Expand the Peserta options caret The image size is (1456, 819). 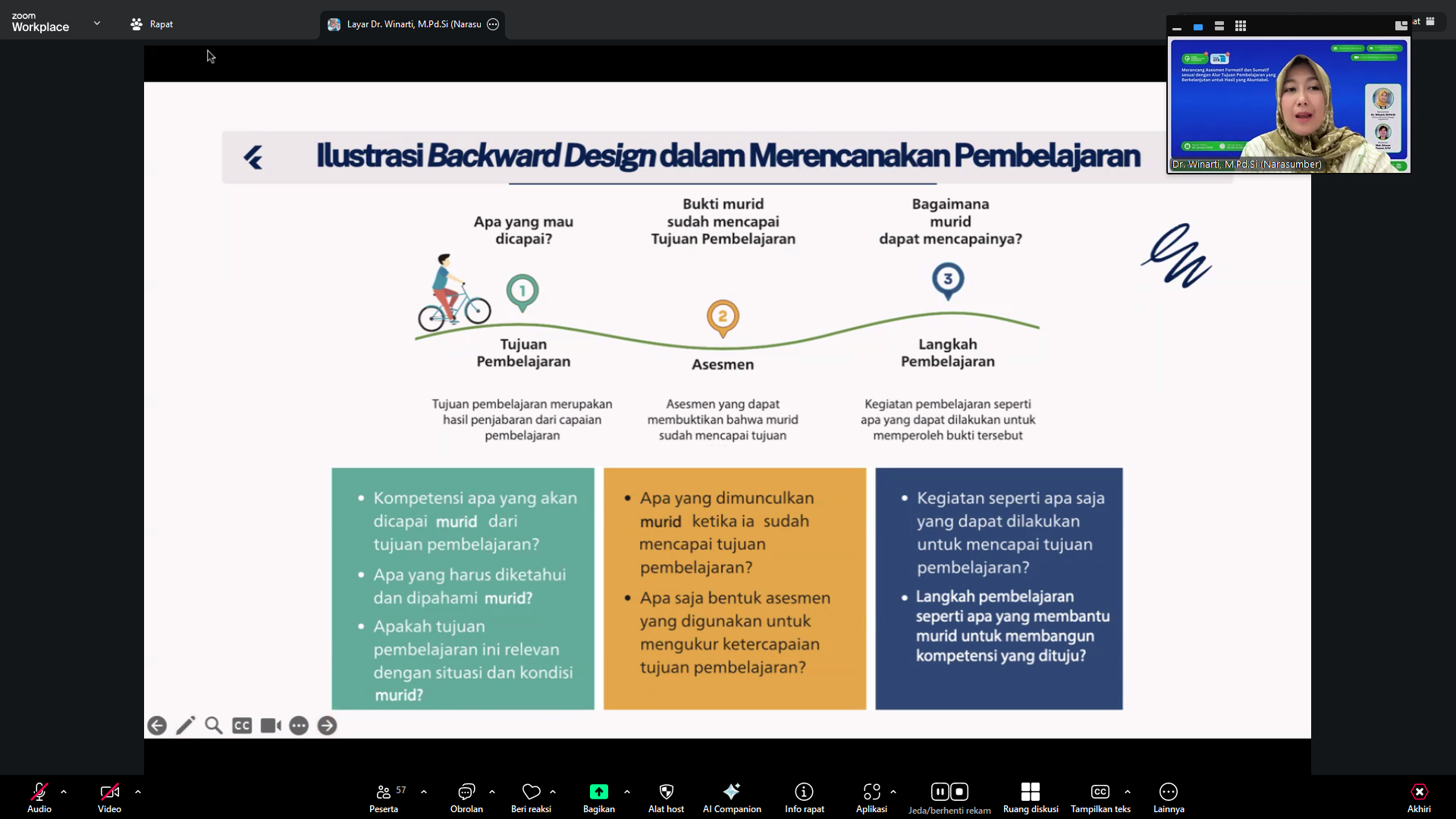click(424, 792)
